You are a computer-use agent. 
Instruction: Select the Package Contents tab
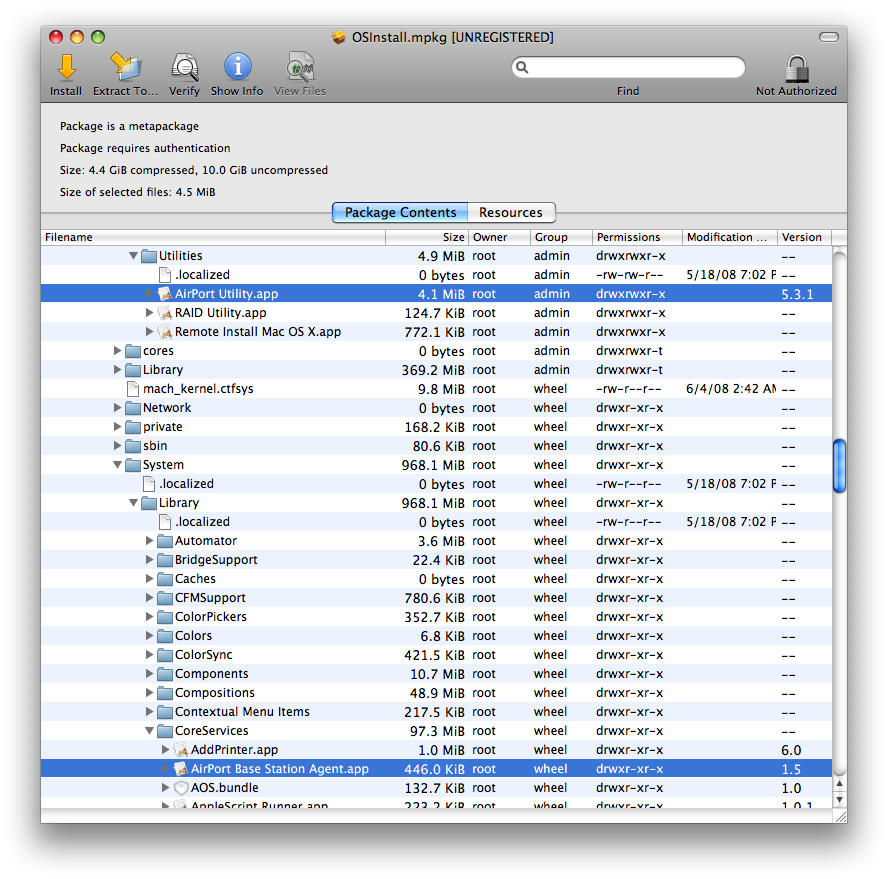[x=400, y=212]
